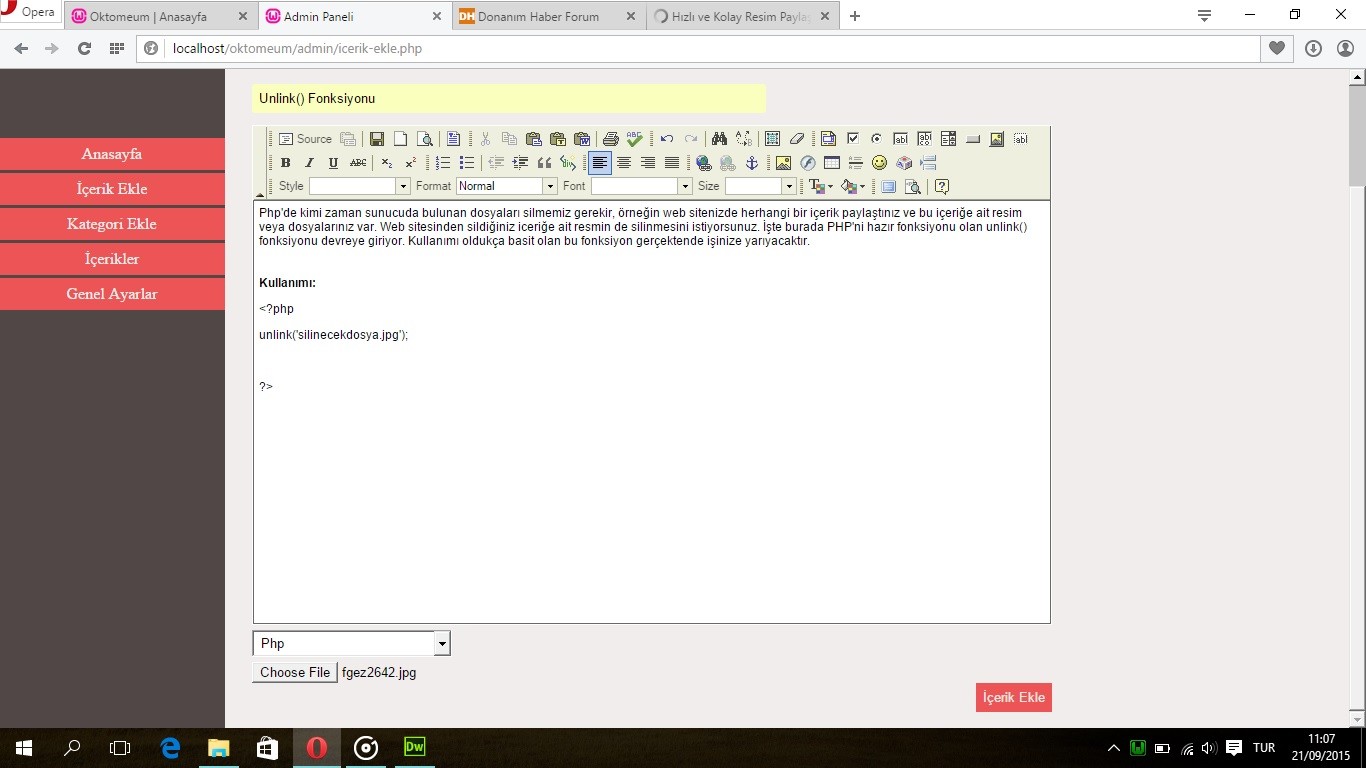Go to Anasayfa in sidebar
Viewport: 1366px width, 768px height.
click(112, 154)
